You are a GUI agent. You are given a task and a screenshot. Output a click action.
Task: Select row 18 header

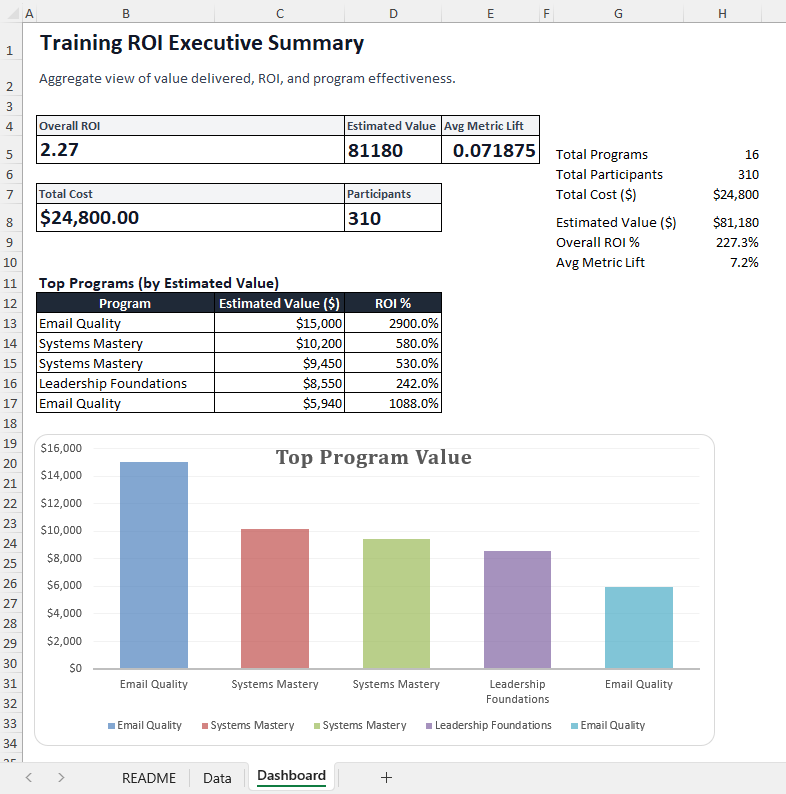(10, 423)
